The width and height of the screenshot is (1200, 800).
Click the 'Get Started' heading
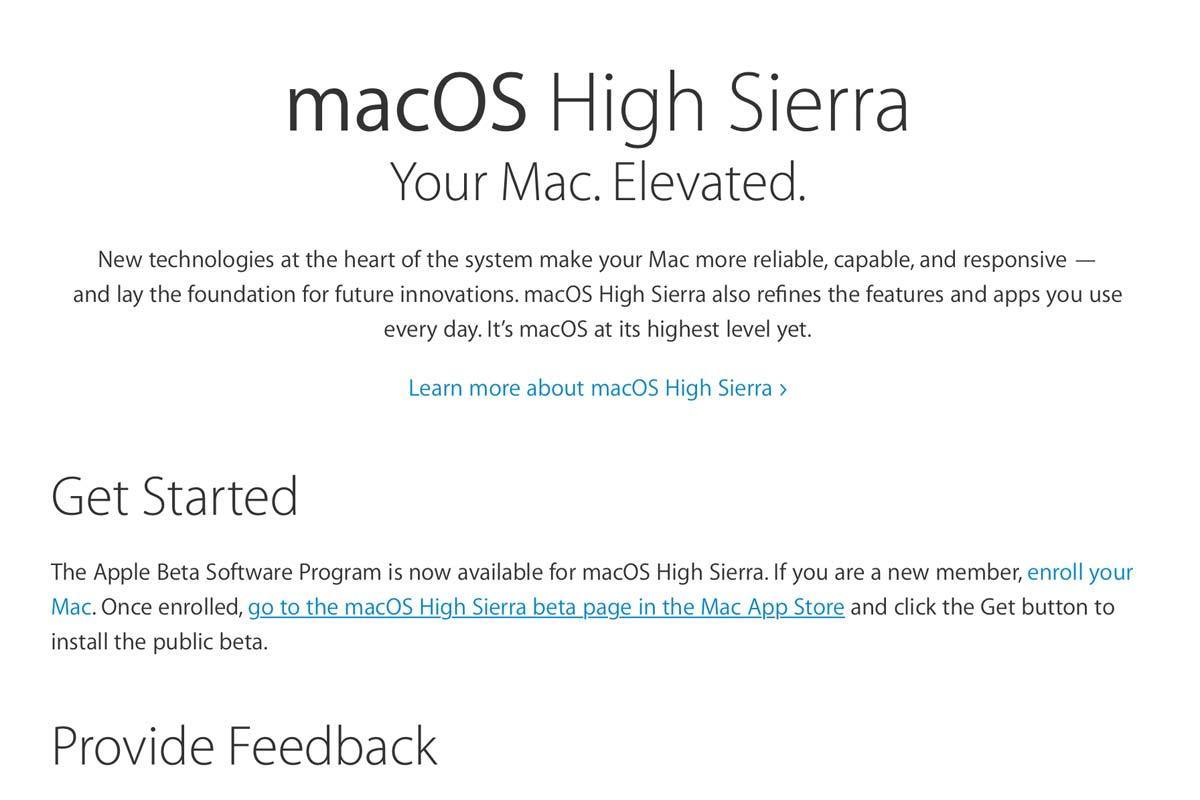point(175,496)
